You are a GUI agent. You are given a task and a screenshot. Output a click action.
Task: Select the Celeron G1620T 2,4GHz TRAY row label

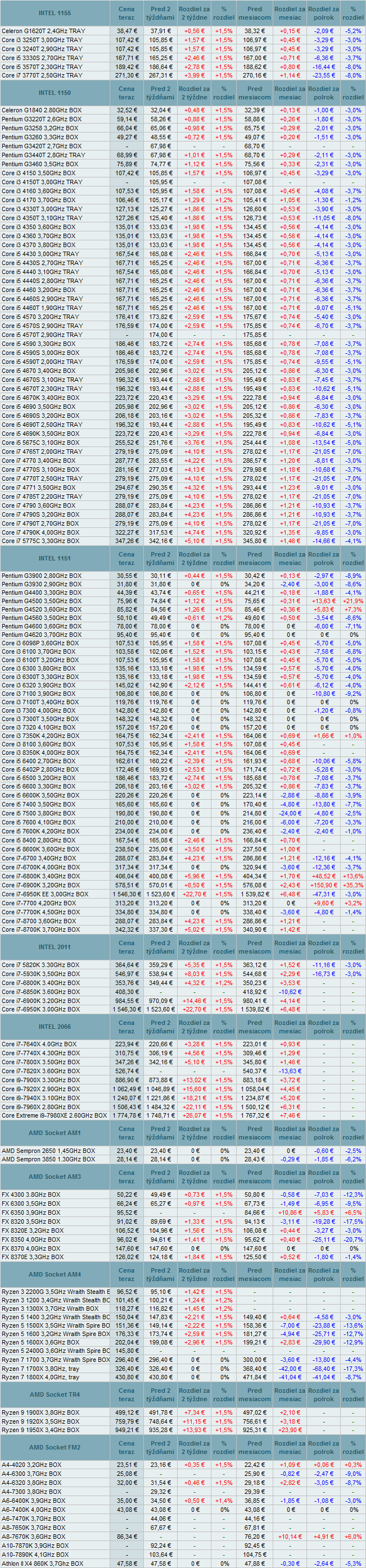pos(44,30)
